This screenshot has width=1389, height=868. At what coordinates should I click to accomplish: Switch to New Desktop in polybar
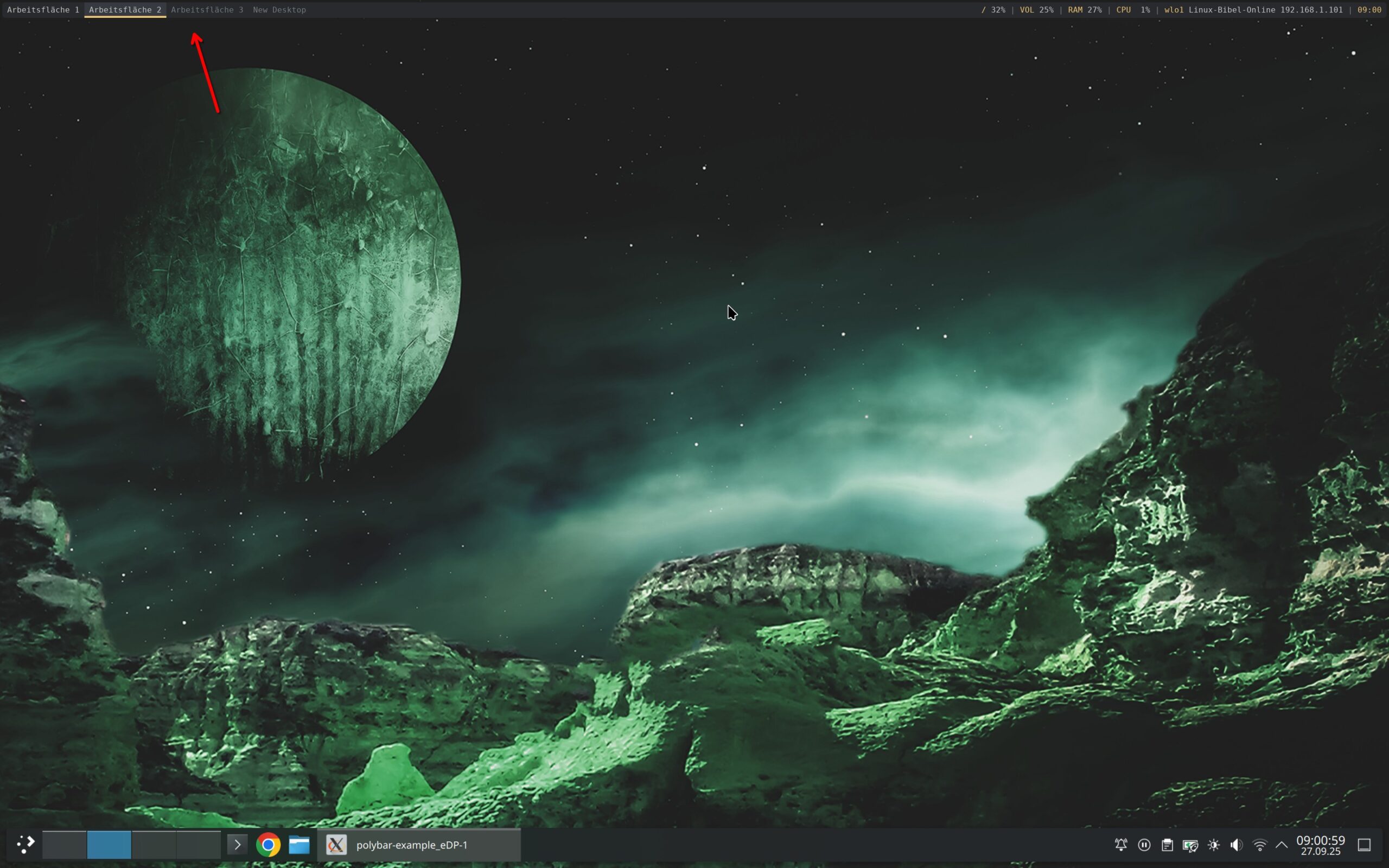(x=279, y=10)
